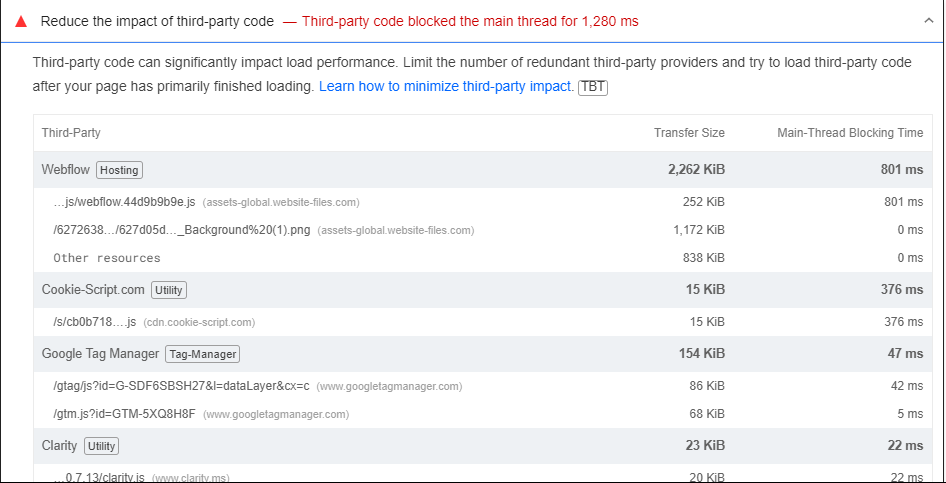Click the Utility tag beside Clarity
This screenshot has height=483, width=946.
pyautogui.click(x=101, y=446)
